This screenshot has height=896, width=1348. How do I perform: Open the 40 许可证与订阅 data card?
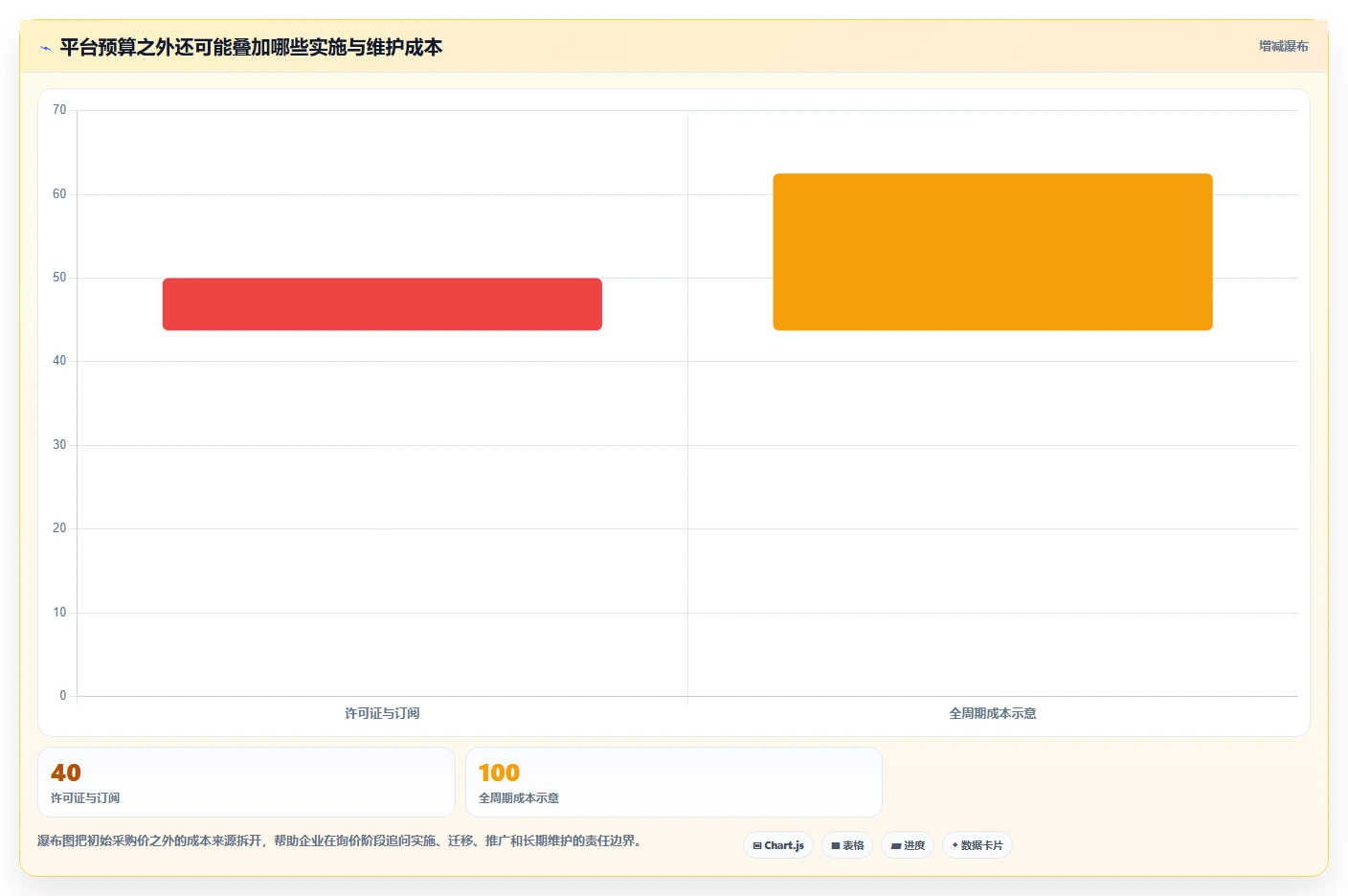tap(246, 782)
